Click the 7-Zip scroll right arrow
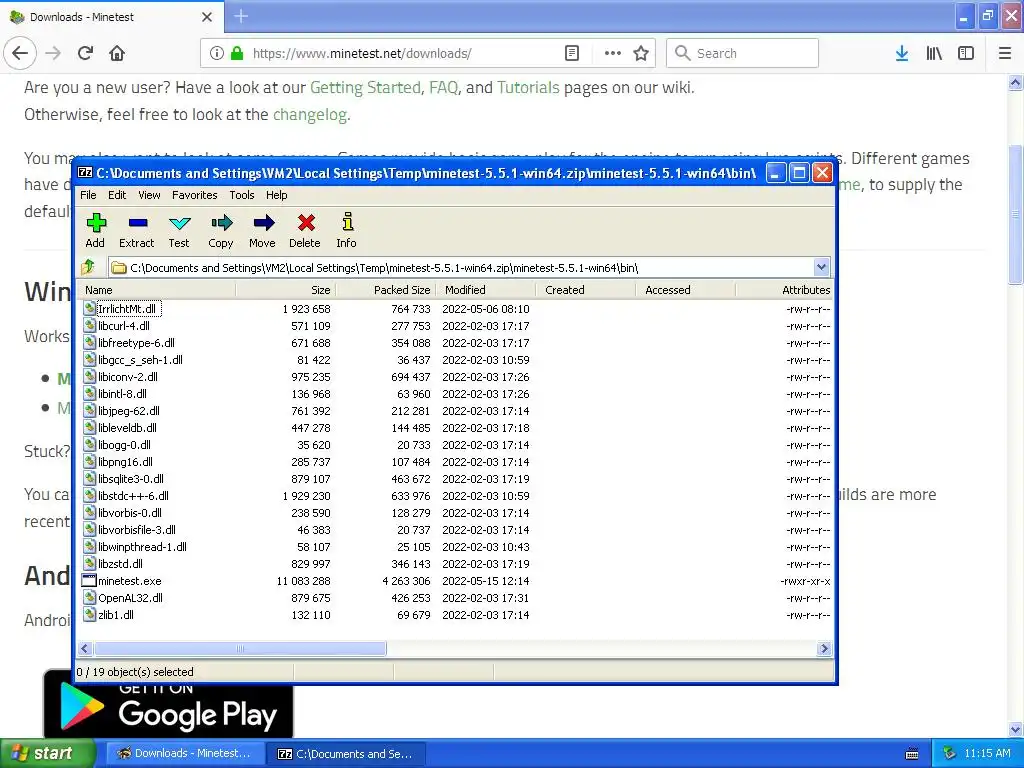The height and width of the screenshot is (768, 1024). pyautogui.click(x=824, y=648)
